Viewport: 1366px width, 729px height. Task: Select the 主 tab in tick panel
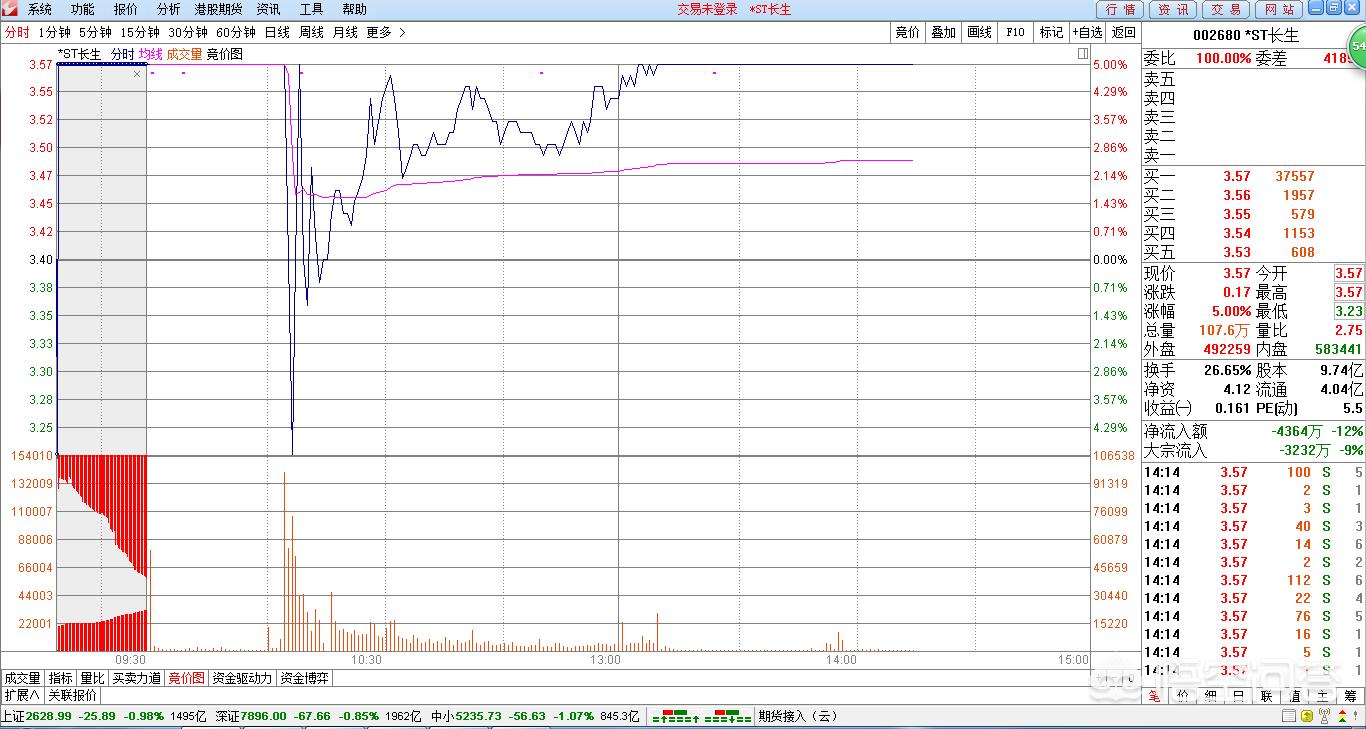tap(1322, 696)
